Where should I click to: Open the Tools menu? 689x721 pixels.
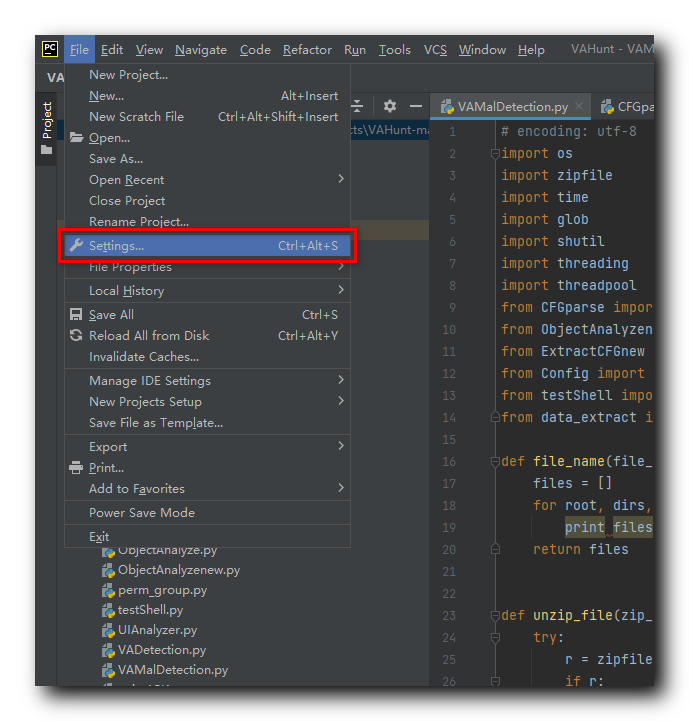tap(394, 50)
